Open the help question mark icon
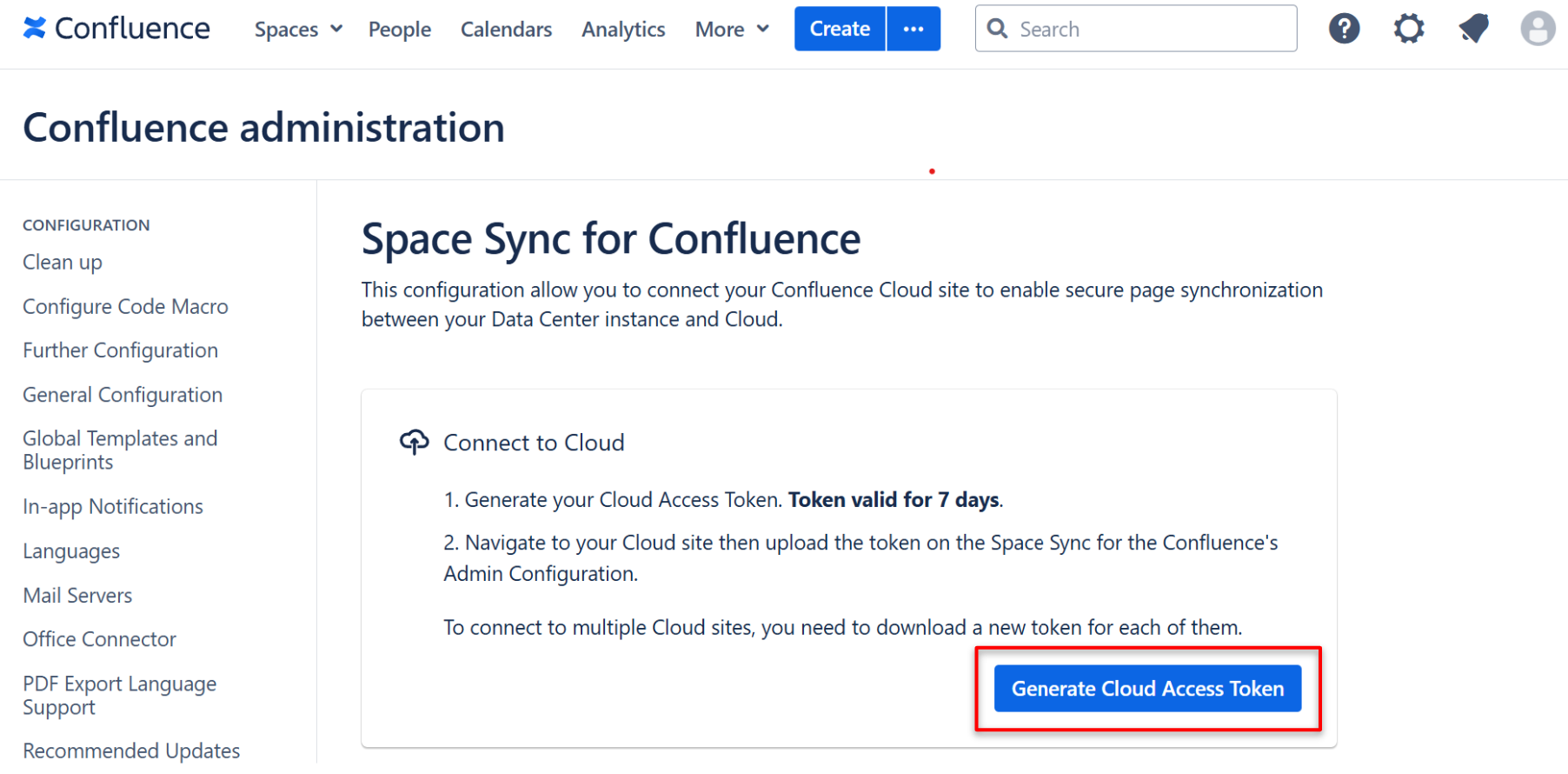The image size is (1568, 774). point(1344,29)
